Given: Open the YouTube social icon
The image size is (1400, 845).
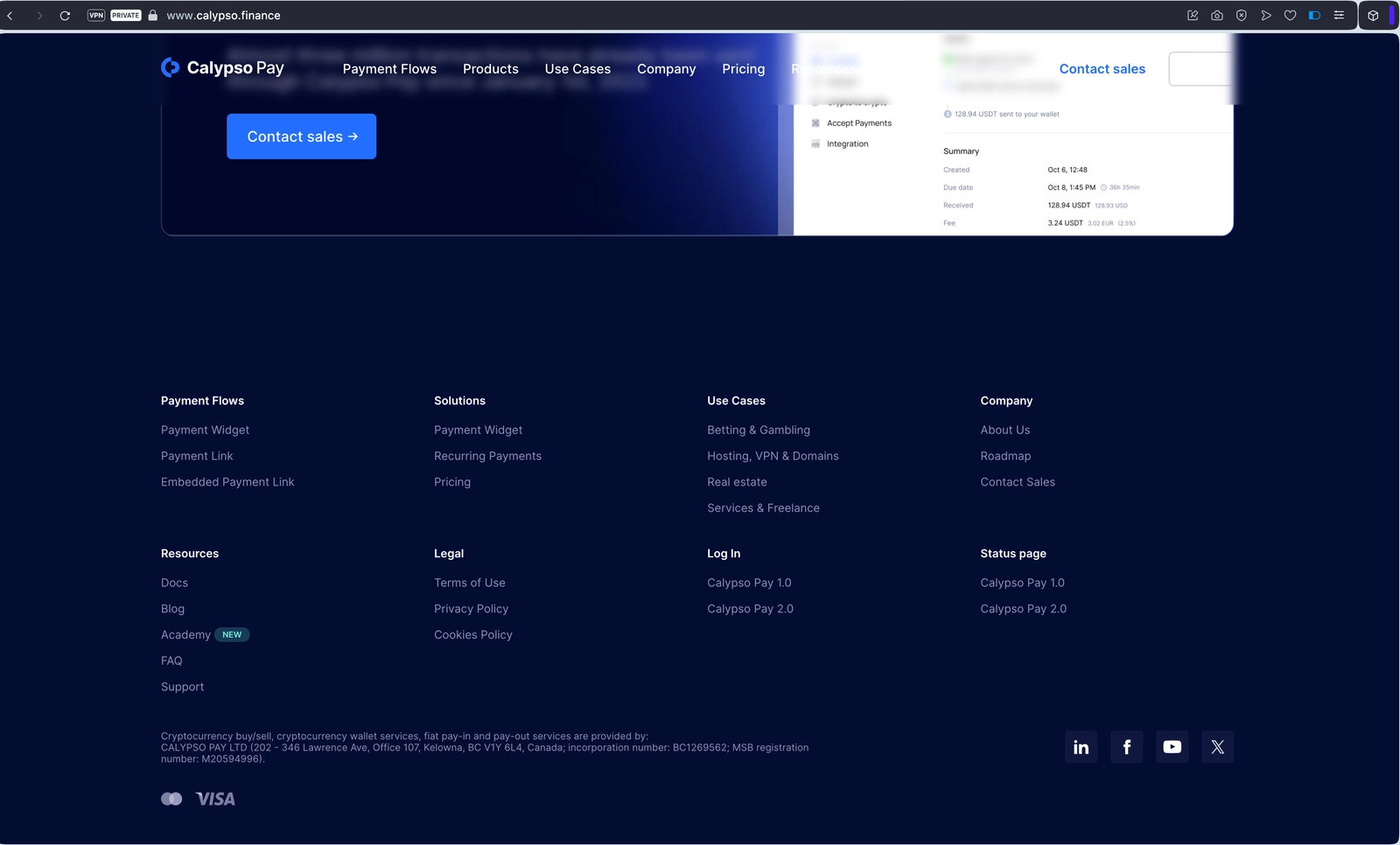Looking at the screenshot, I should [1172, 747].
